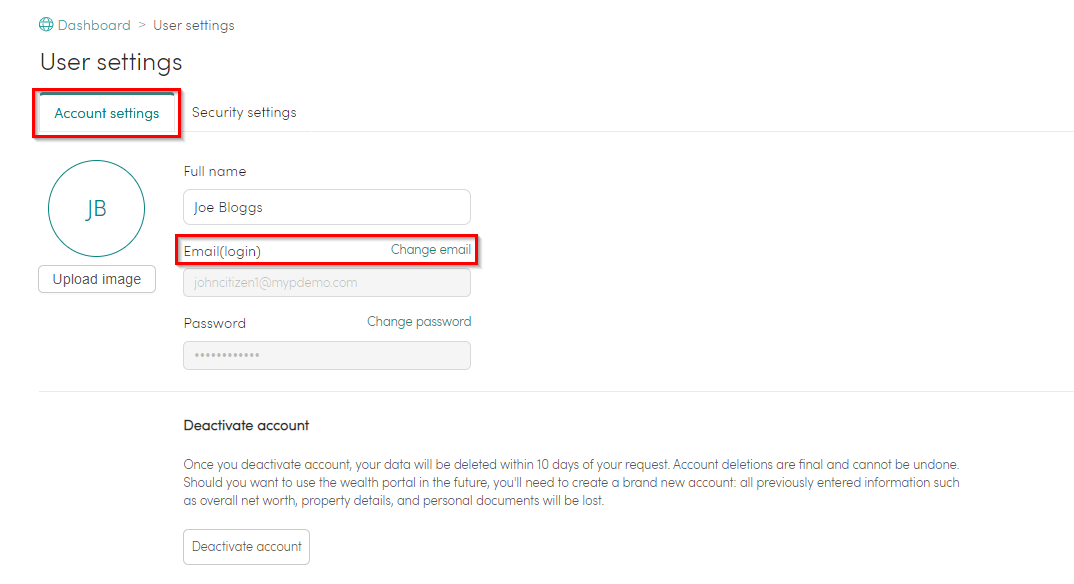The height and width of the screenshot is (584, 1074).
Task: Switch to the Account settings tab
Action: [x=107, y=113]
